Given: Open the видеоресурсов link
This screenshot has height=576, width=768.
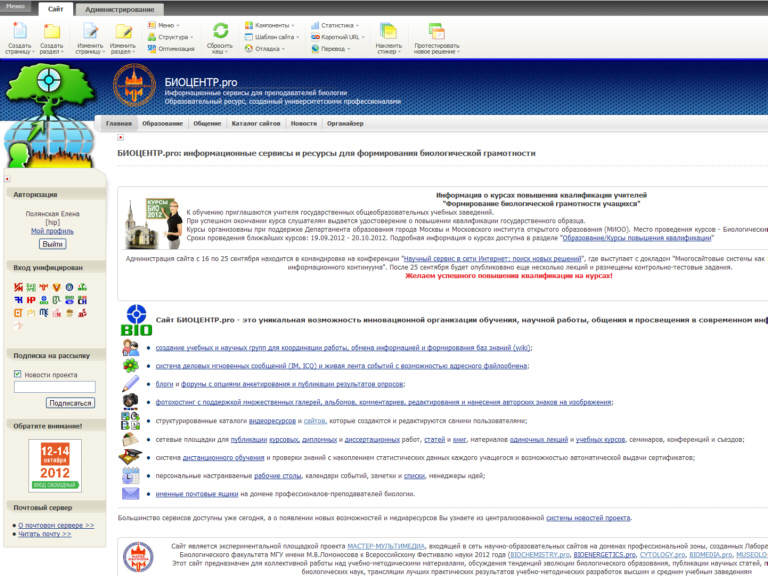Looking at the screenshot, I should click(272, 421).
